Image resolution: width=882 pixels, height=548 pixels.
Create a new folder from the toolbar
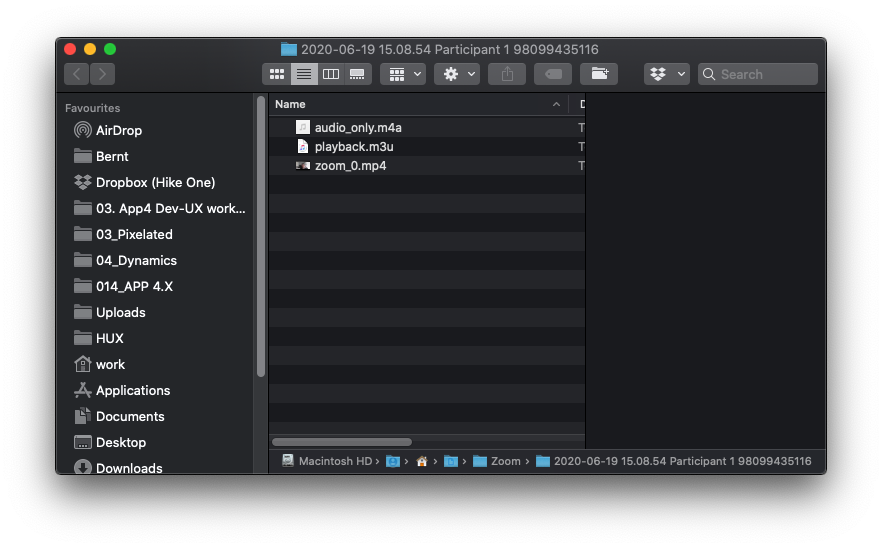click(599, 74)
